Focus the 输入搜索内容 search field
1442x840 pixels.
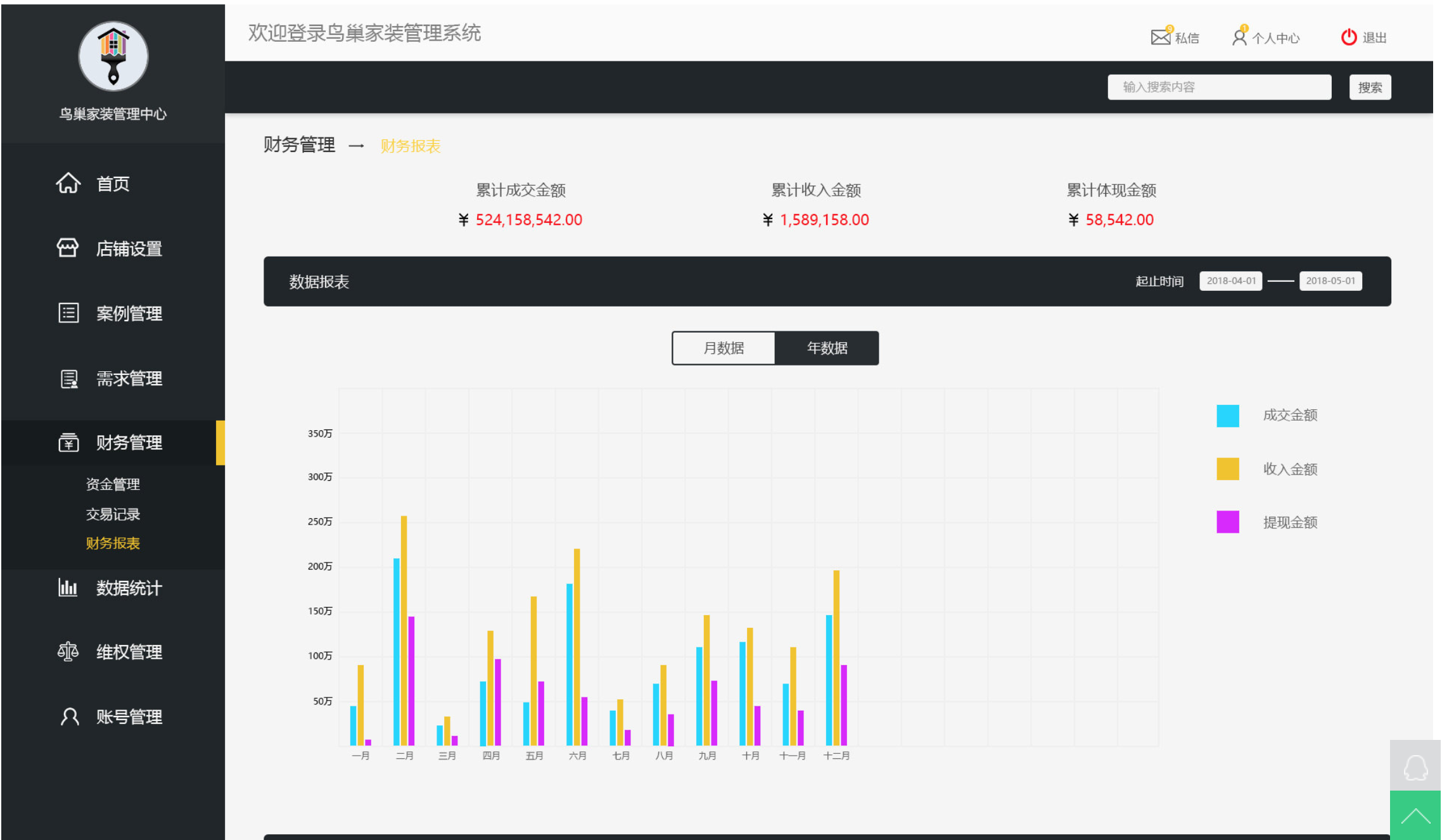coord(1220,87)
